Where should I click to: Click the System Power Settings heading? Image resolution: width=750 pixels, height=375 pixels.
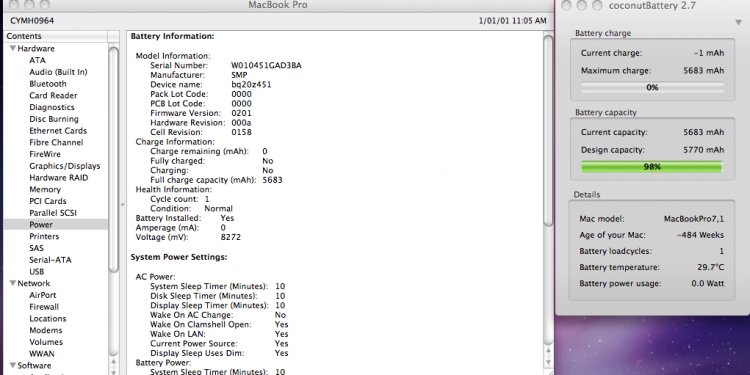[x=179, y=257]
